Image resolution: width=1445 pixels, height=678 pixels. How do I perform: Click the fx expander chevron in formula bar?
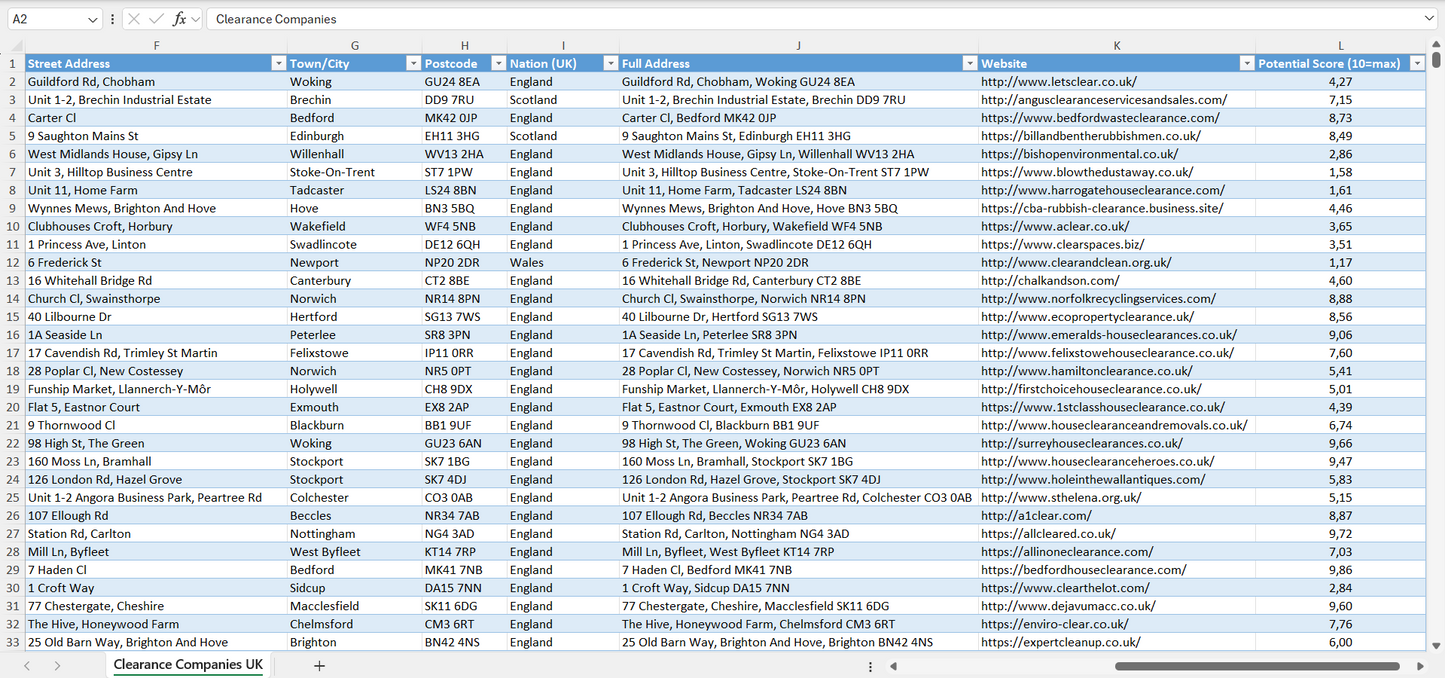194,19
